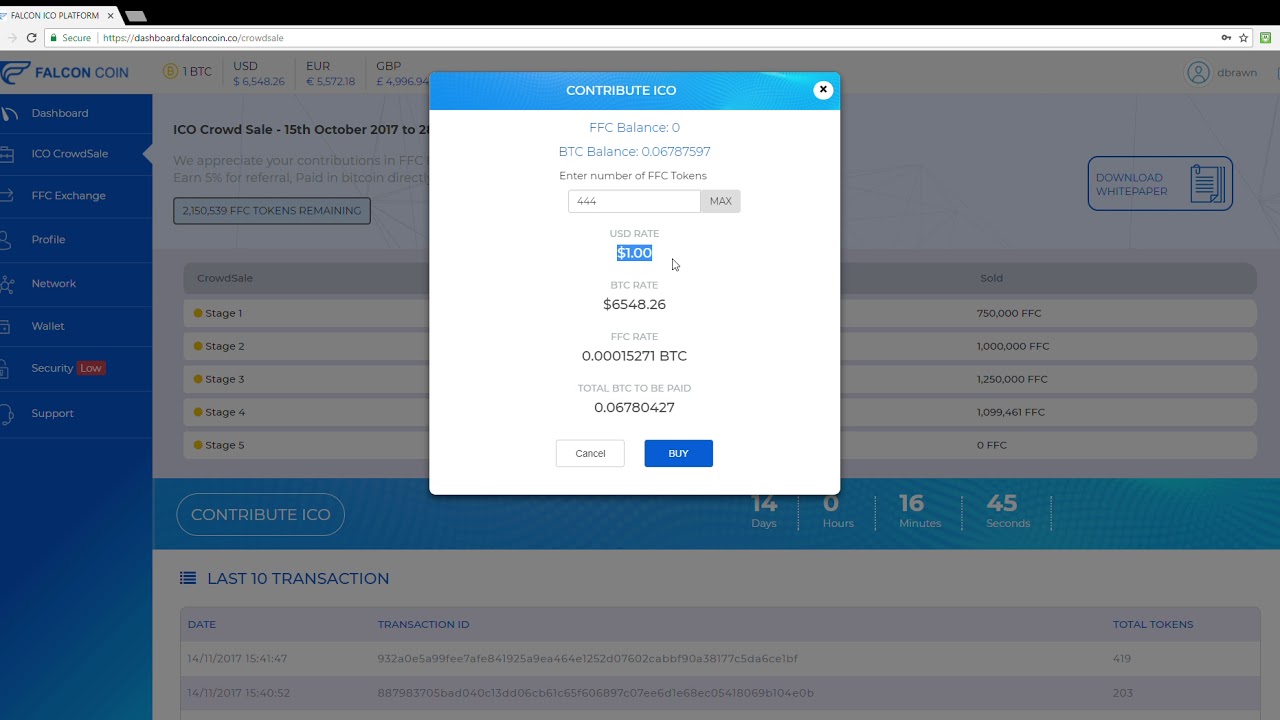
Task: Click the BTC Balance 0.06787597 text
Action: [x=634, y=152]
